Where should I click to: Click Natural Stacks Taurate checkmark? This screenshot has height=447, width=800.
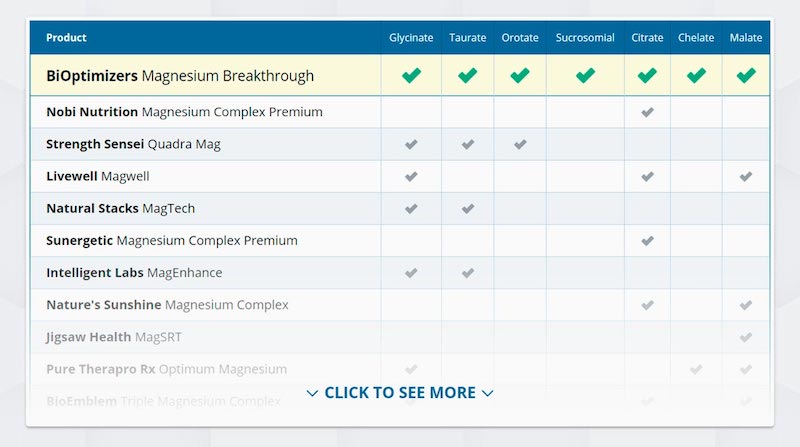point(468,209)
